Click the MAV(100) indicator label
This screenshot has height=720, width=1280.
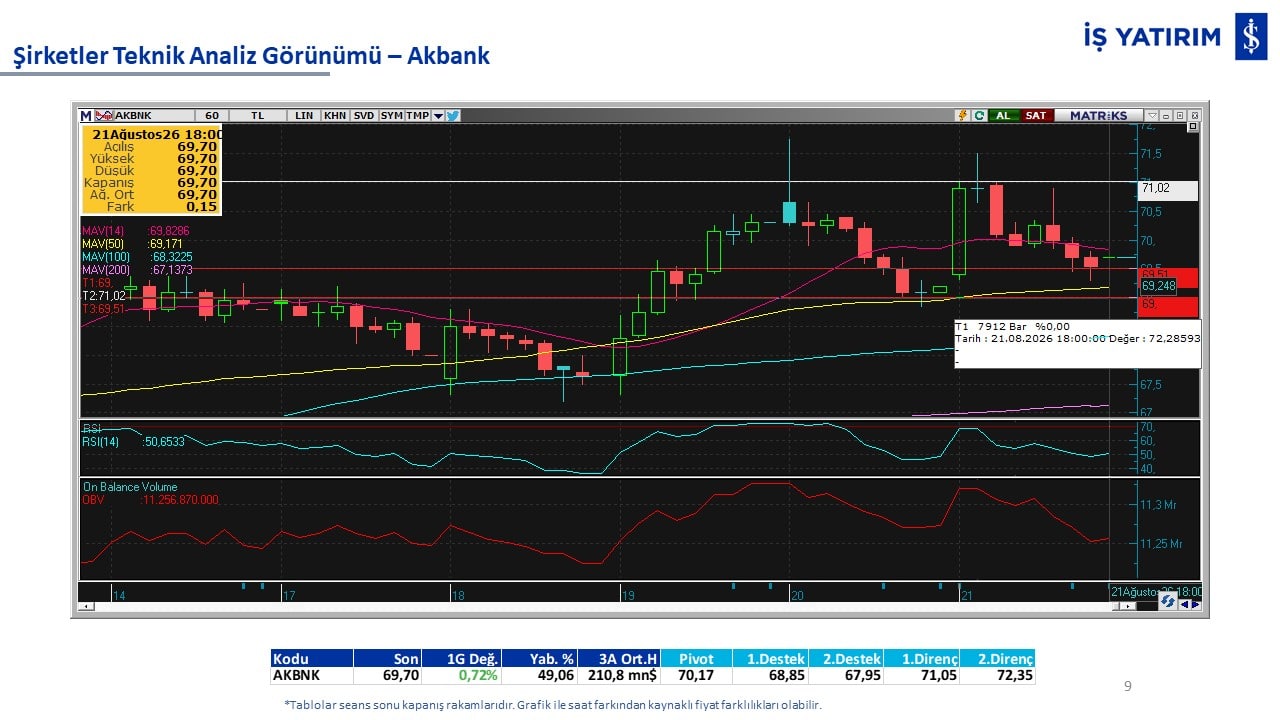pos(106,257)
